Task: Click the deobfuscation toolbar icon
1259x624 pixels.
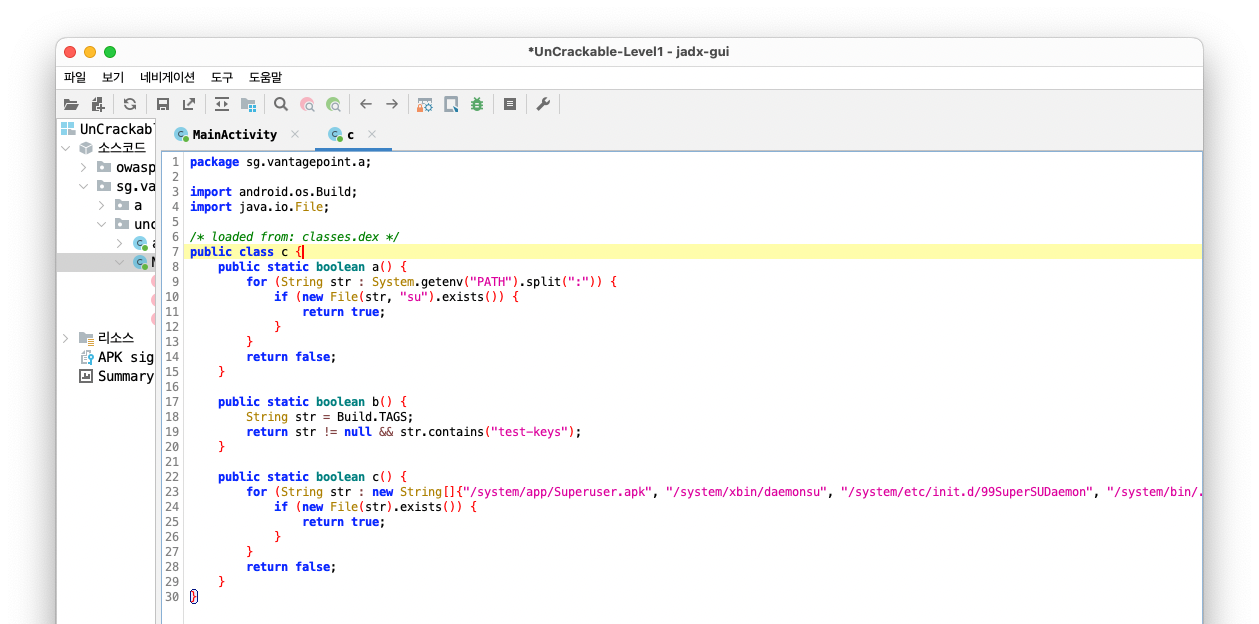Action: tap(425, 104)
